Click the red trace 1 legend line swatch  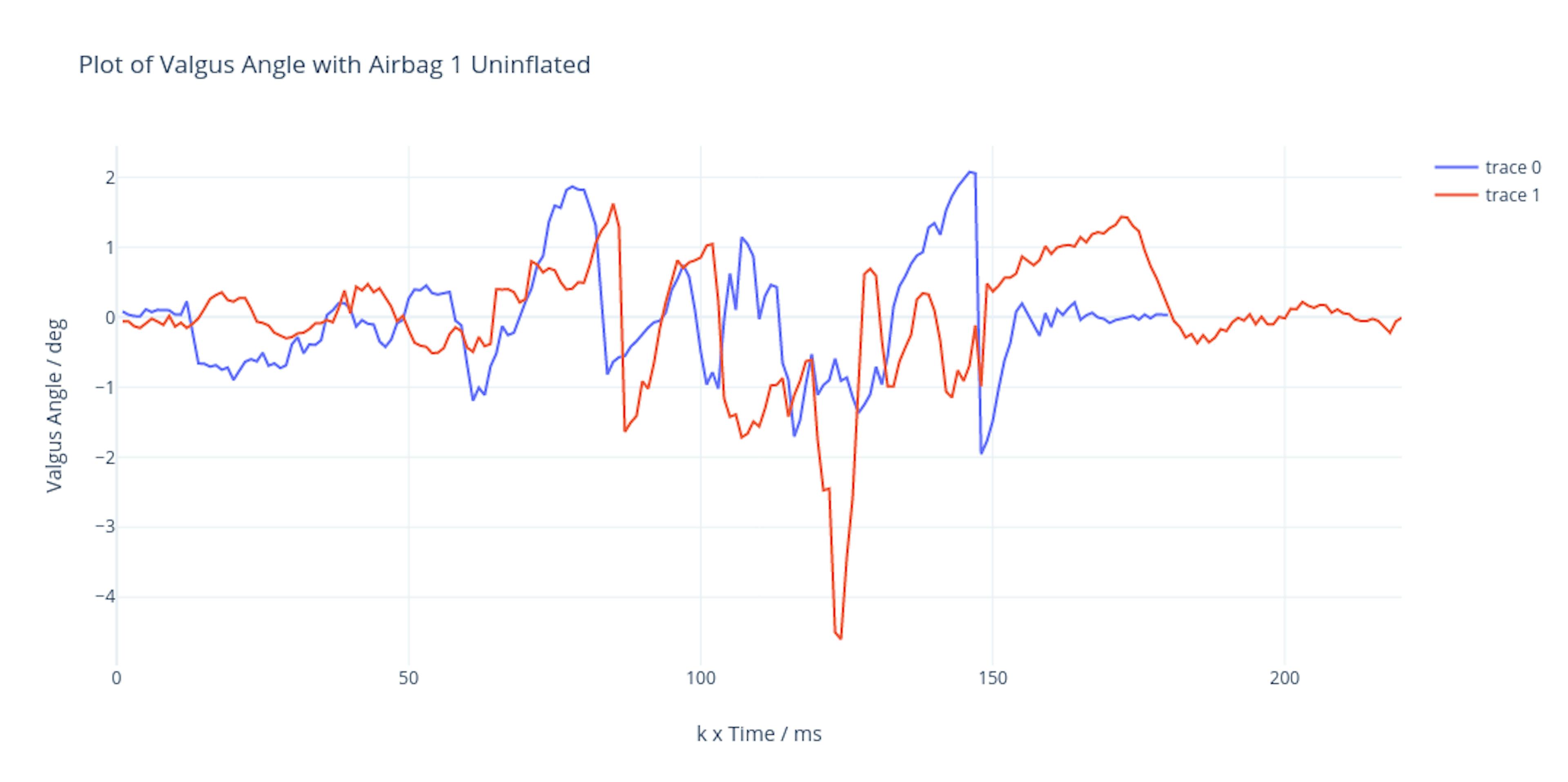click(1456, 195)
